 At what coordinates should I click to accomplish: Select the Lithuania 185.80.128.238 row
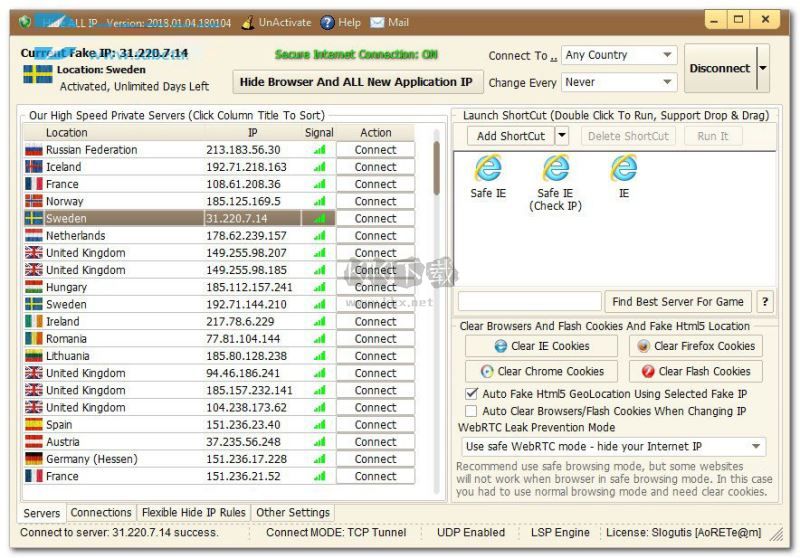click(x=219, y=356)
